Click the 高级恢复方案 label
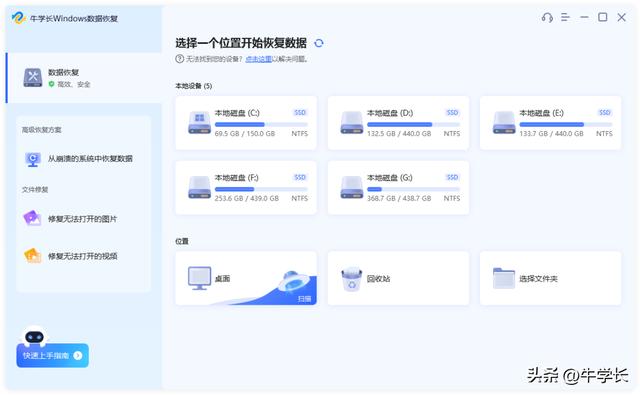 tap(42, 130)
